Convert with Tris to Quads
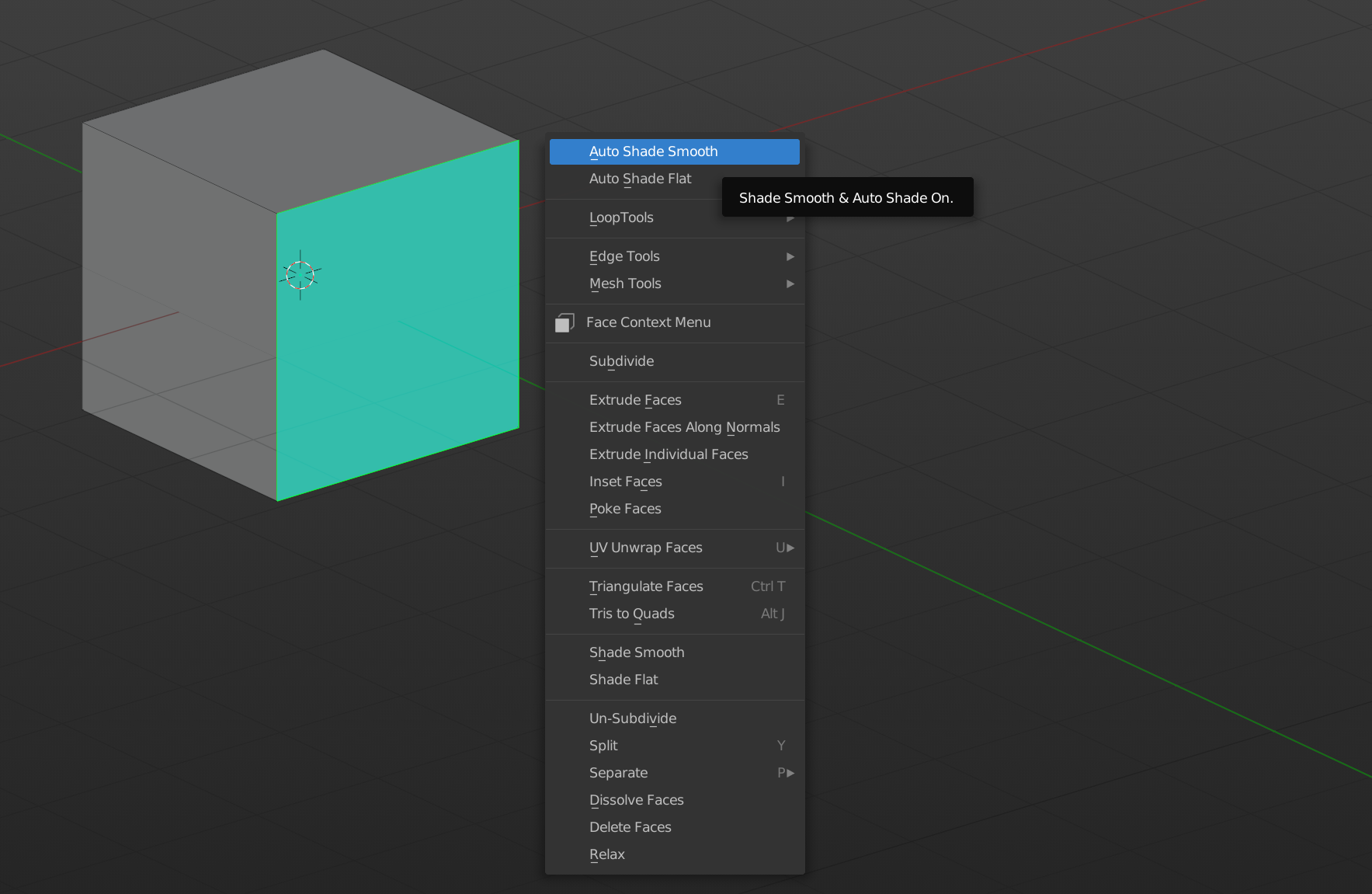1372x894 pixels. 674,614
